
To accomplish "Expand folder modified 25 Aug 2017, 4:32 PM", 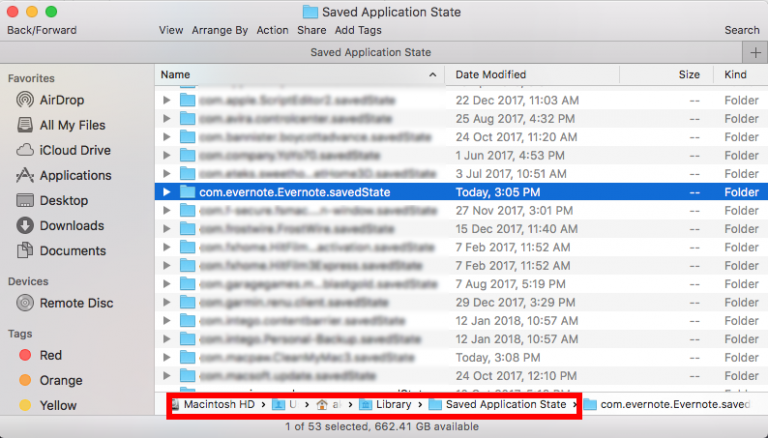I will click(x=167, y=119).
